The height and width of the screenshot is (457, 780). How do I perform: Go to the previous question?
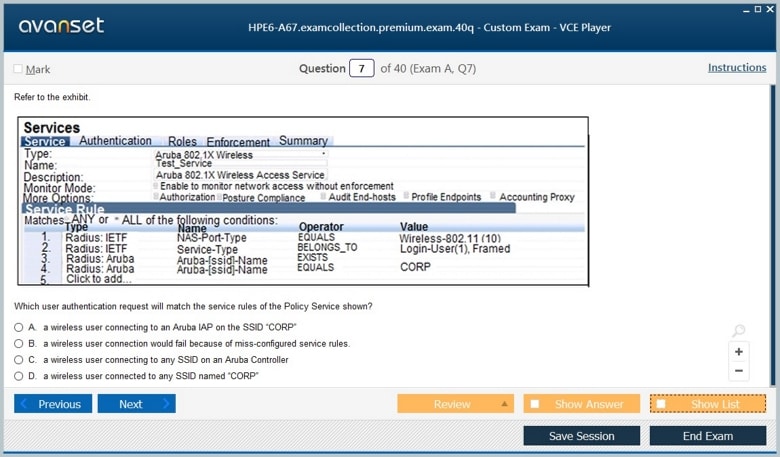pos(53,404)
